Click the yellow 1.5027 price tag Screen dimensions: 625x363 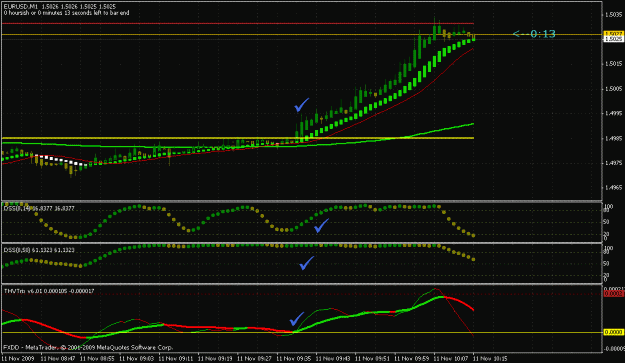[614, 33]
